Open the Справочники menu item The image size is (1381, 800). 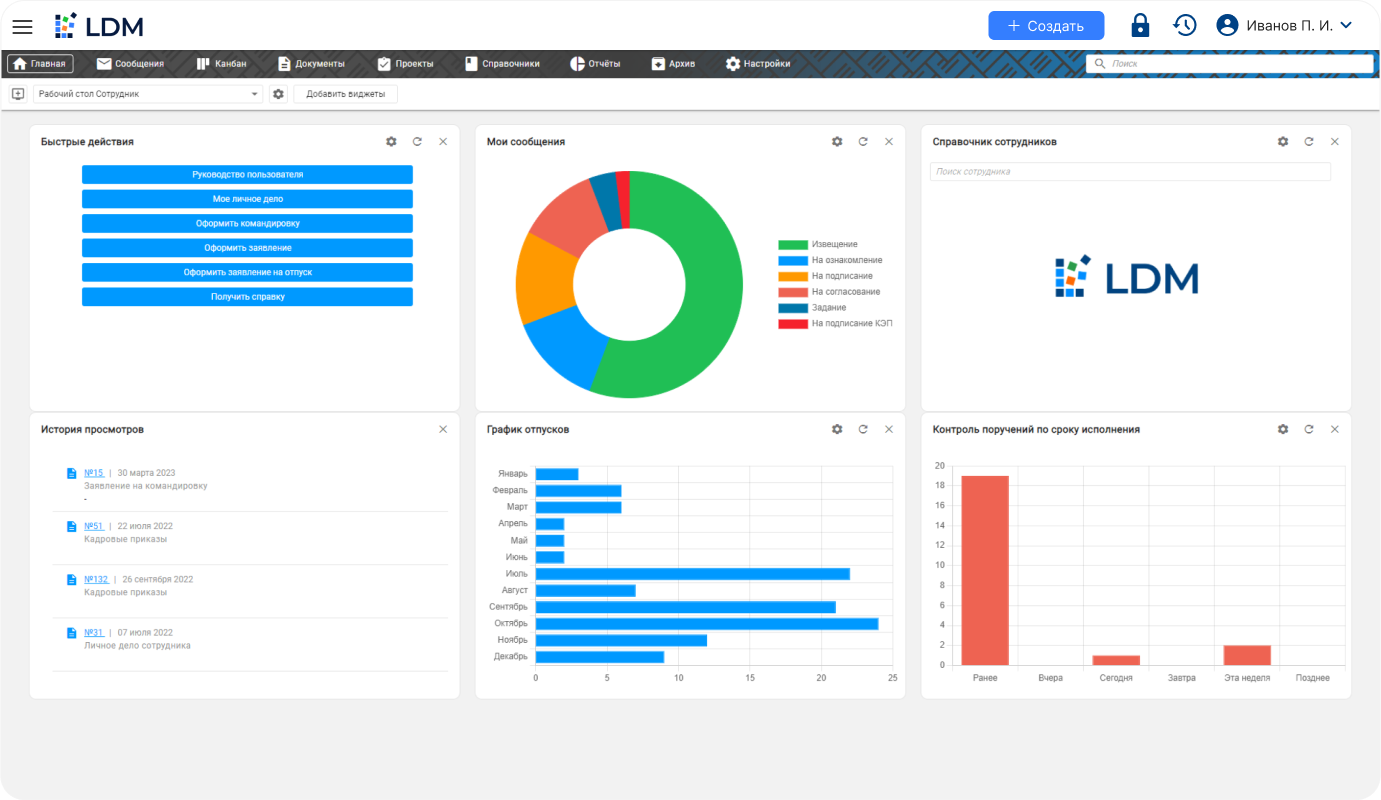coord(502,64)
